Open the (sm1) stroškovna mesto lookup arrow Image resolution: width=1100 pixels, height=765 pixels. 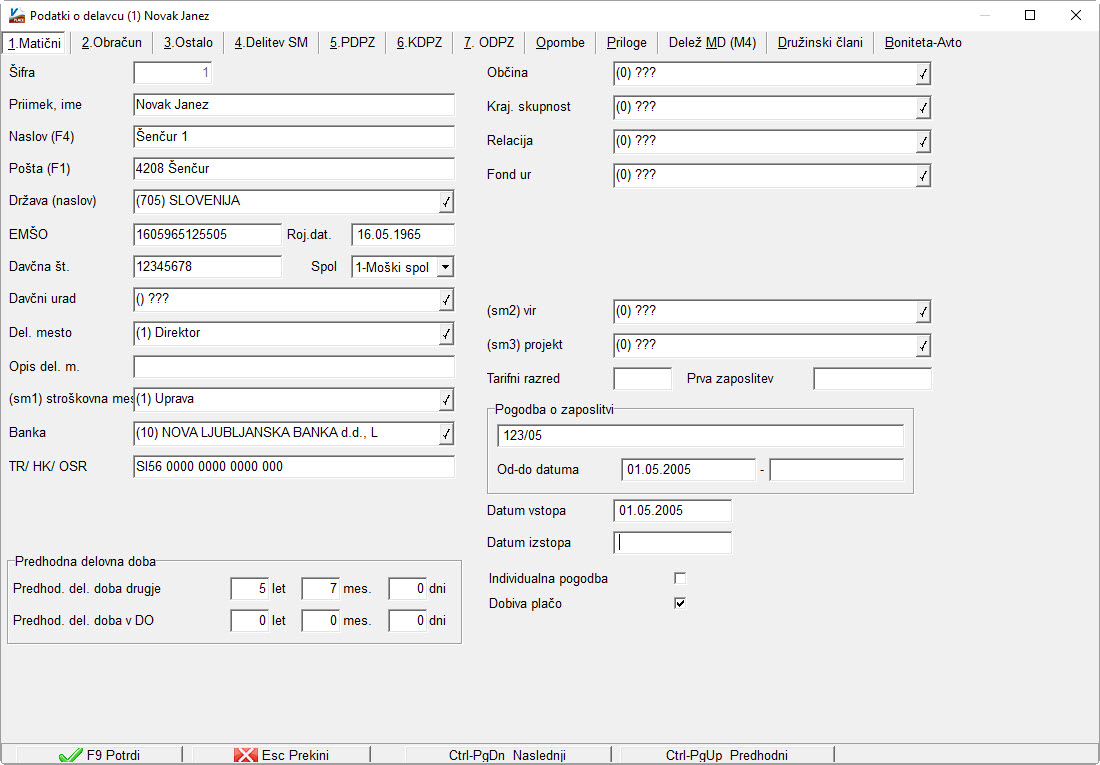click(x=446, y=400)
